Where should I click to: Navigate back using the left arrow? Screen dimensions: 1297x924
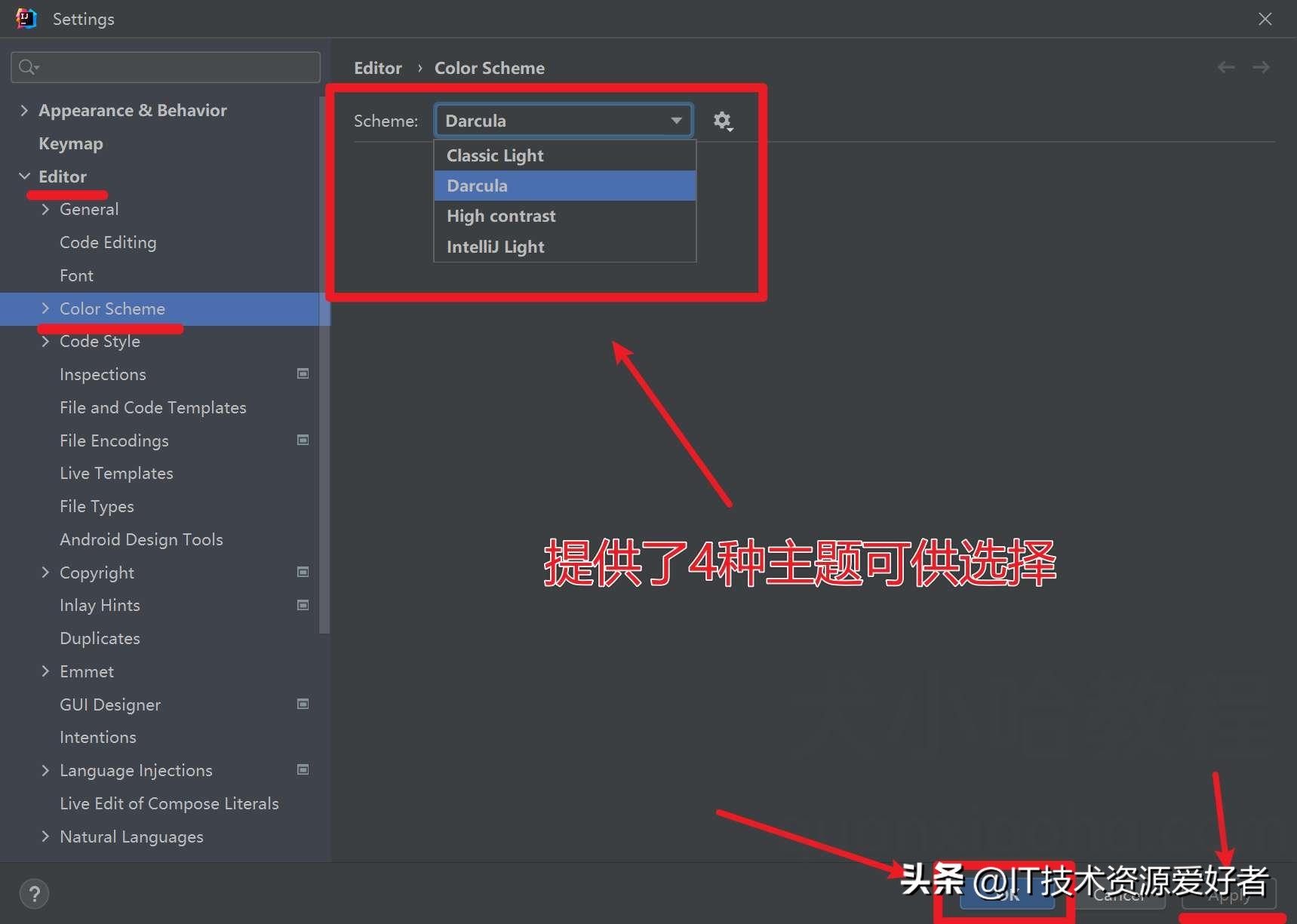coord(1226,67)
